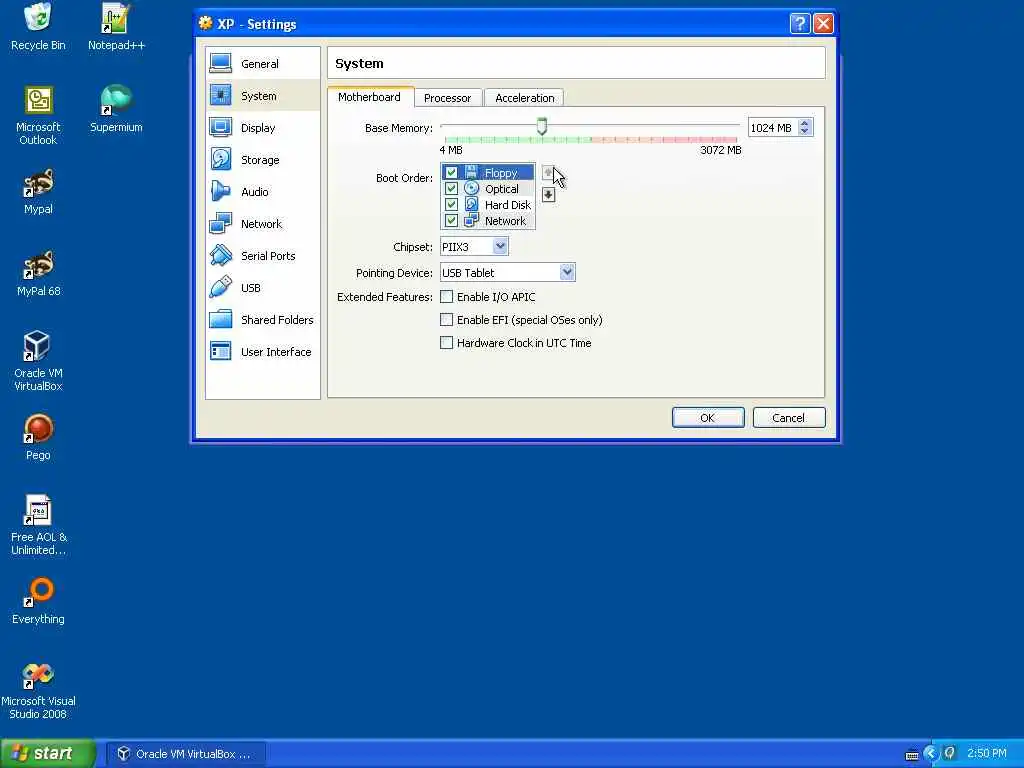
Task: Switch to the Motherboard tab
Action: [370, 97]
